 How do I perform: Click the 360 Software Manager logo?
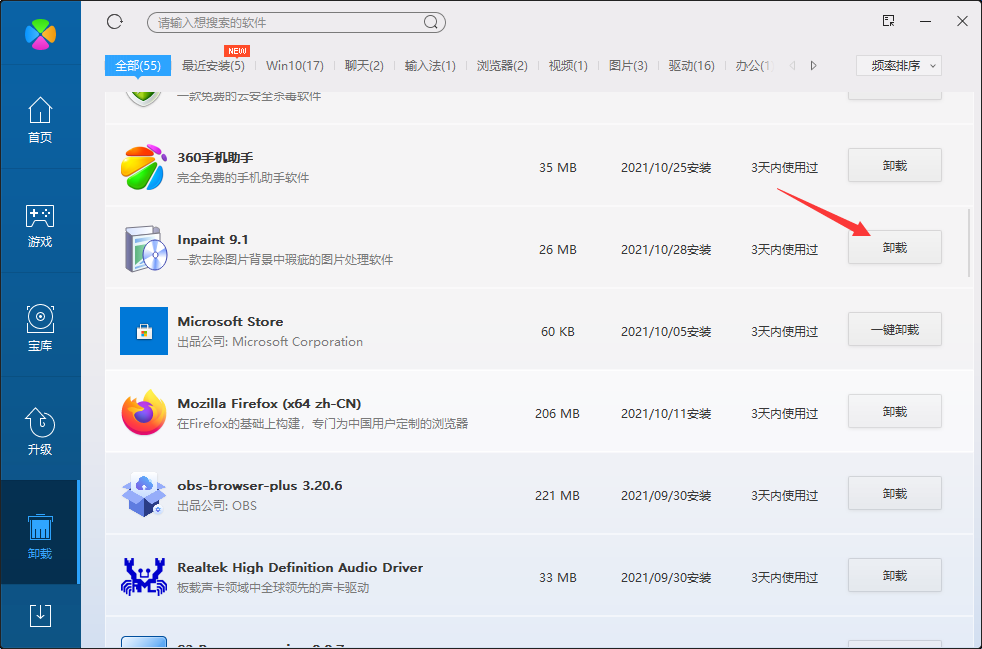click(41, 34)
